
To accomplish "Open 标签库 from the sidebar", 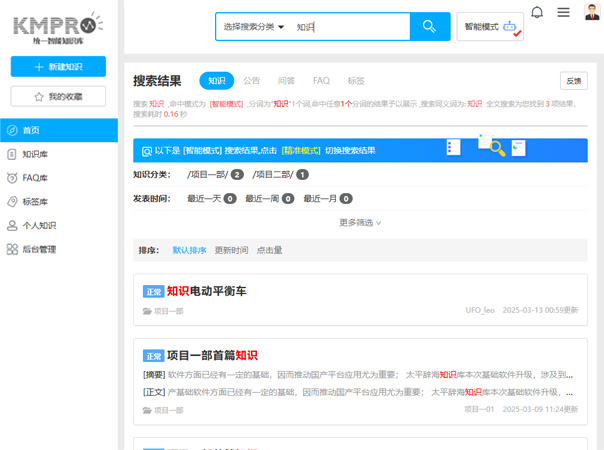I will 35,201.
